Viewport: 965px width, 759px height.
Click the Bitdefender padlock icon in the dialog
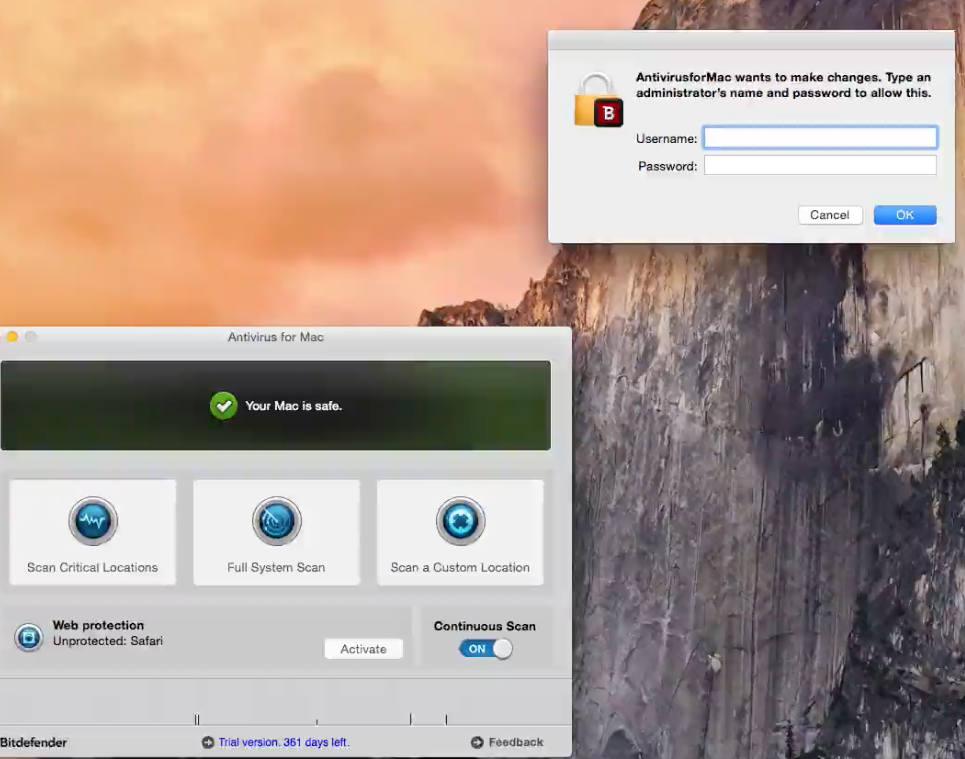click(x=598, y=100)
